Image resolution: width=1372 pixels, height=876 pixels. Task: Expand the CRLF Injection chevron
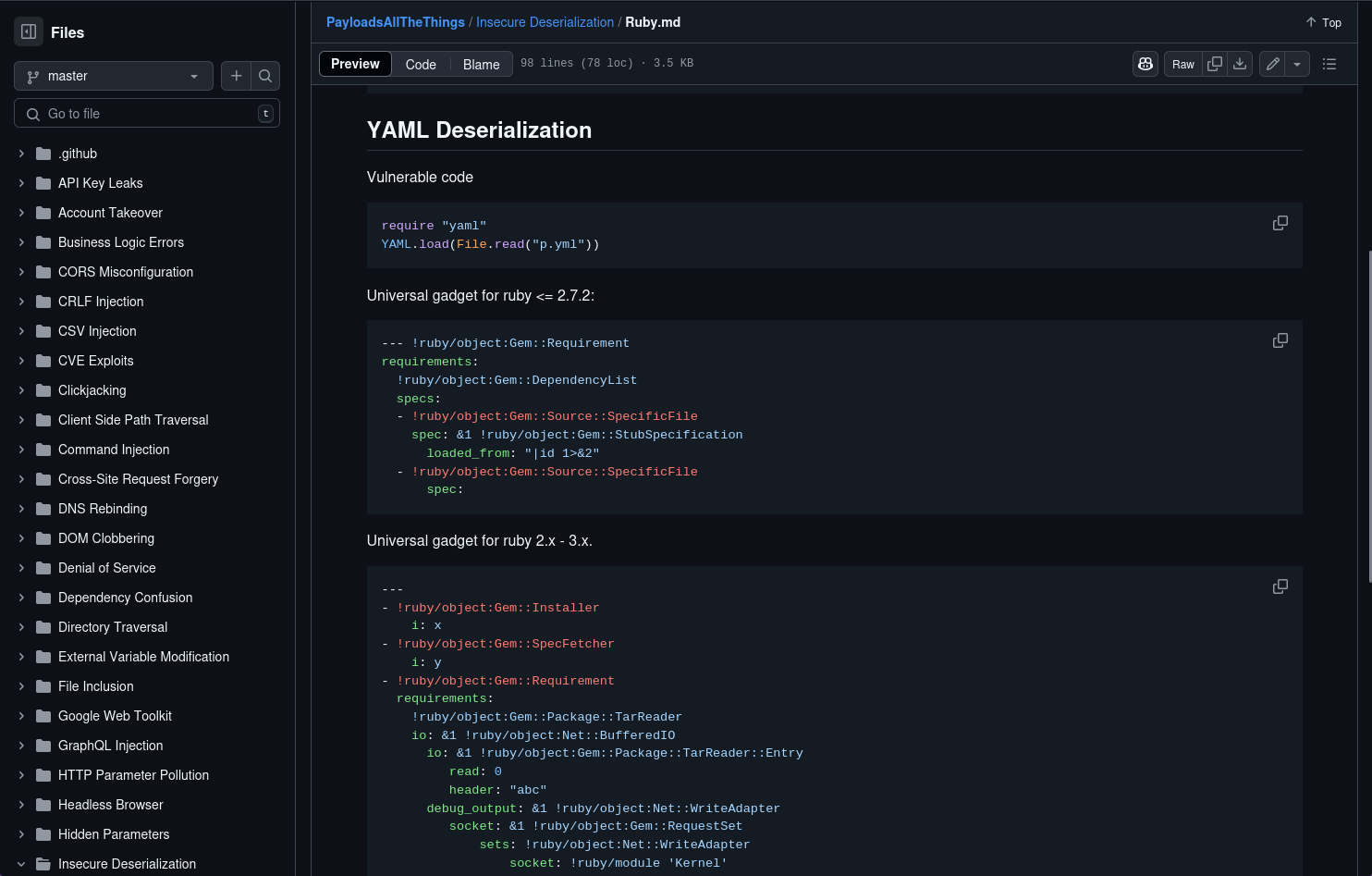click(x=21, y=302)
